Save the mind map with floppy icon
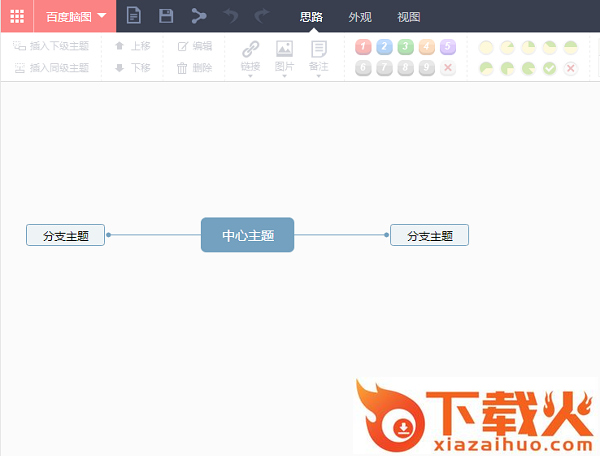 coord(166,16)
